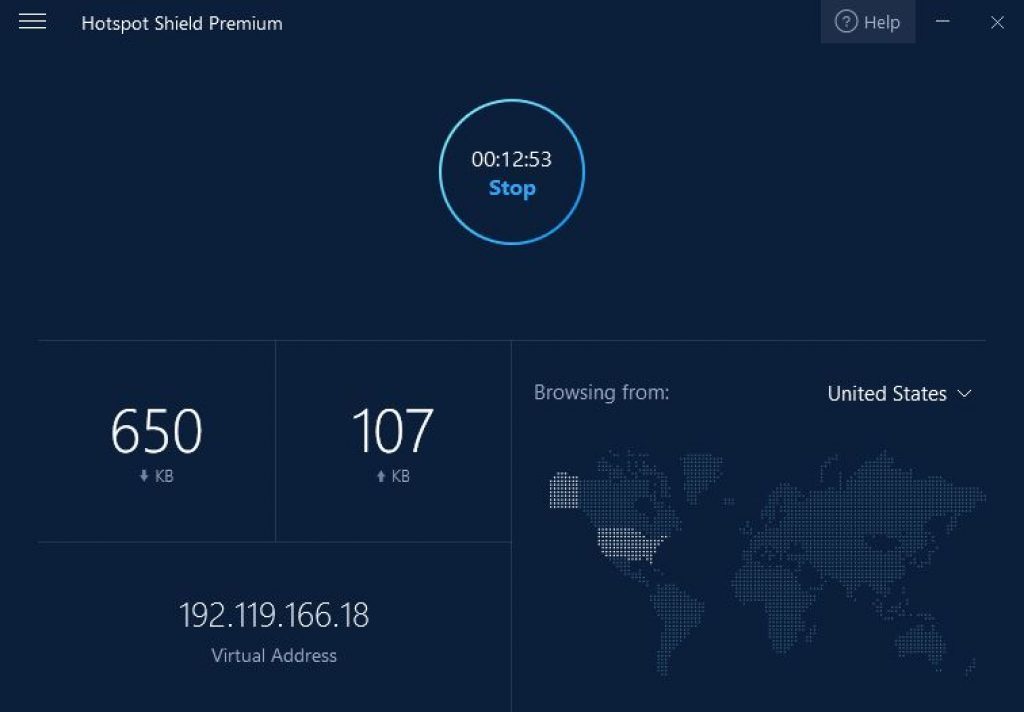Click the Browsing from label
1024x712 pixels.
point(601,393)
